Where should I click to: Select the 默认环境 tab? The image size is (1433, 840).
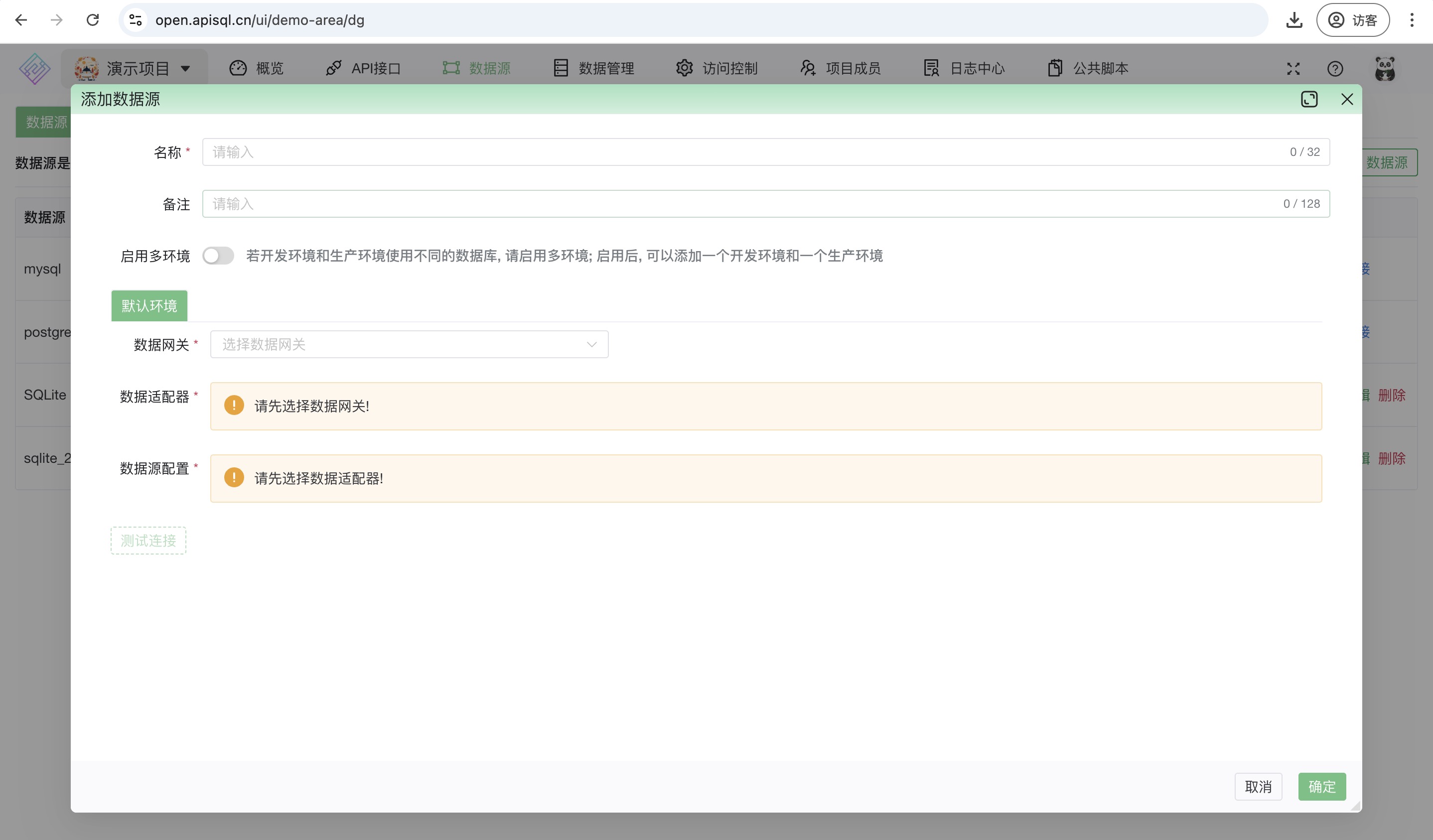(149, 306)
